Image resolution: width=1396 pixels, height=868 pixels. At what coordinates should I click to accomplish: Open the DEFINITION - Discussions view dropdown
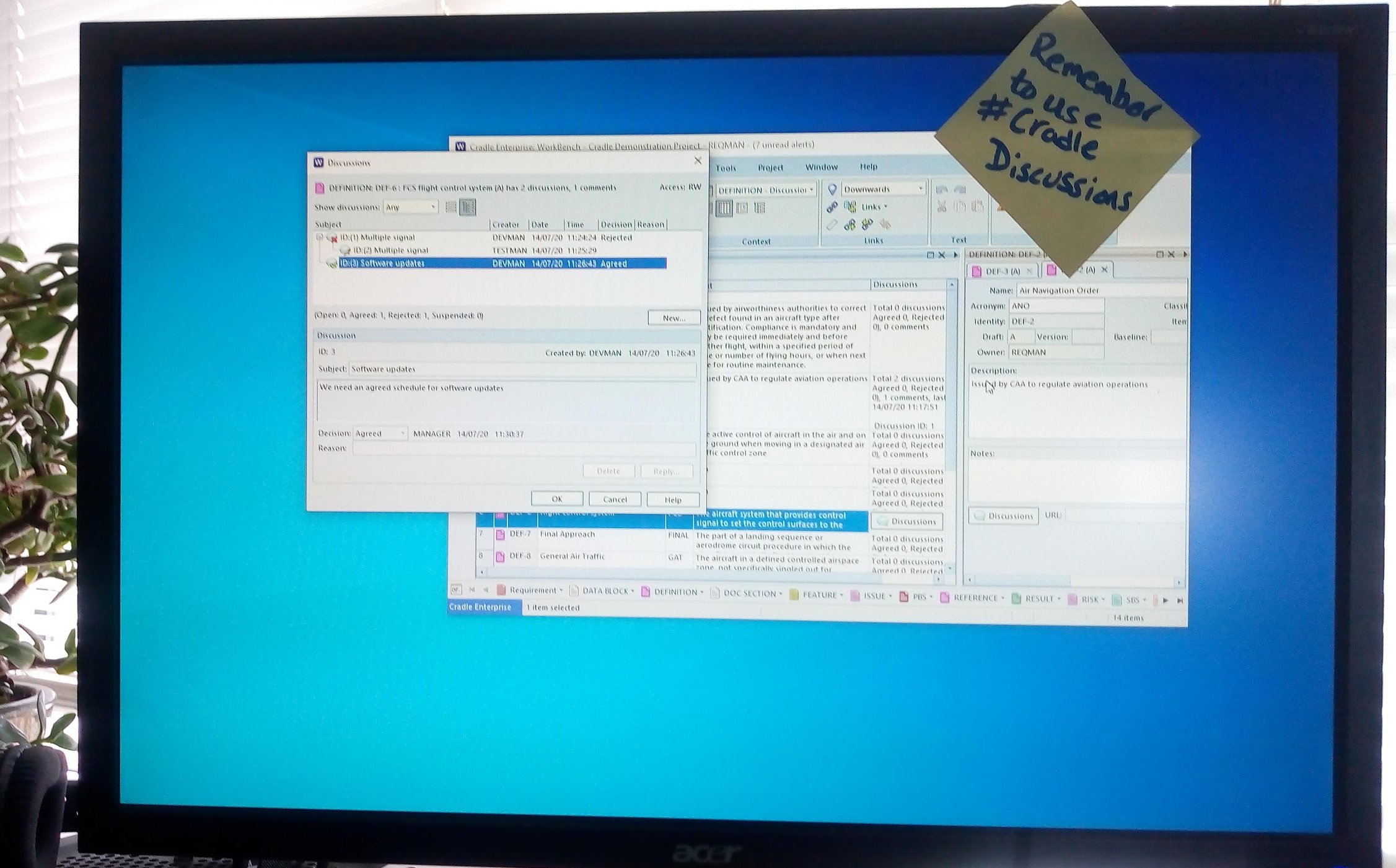tap(766, 190)
